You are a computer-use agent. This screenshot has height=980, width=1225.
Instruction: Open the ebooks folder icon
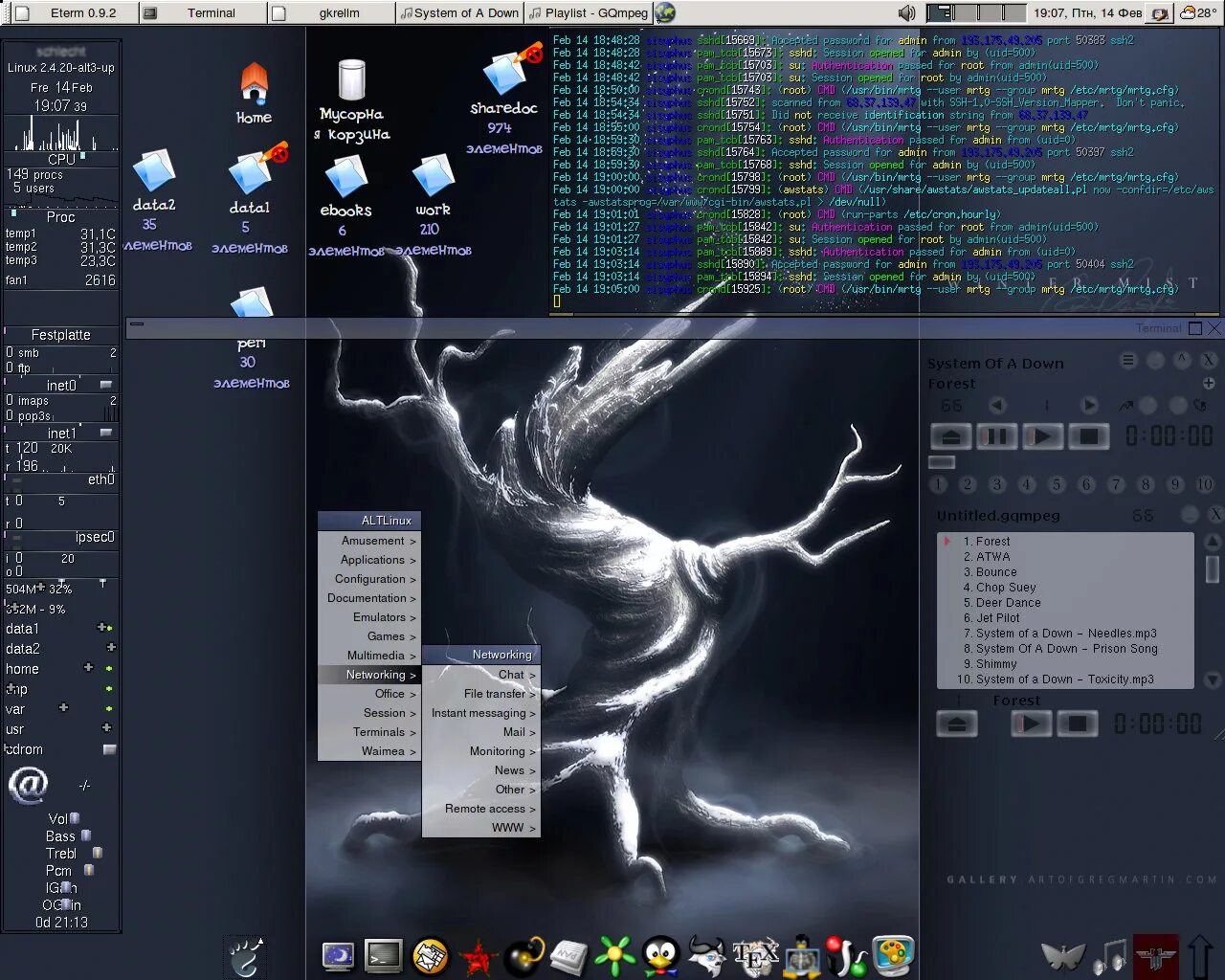click(x=345, y=176)
